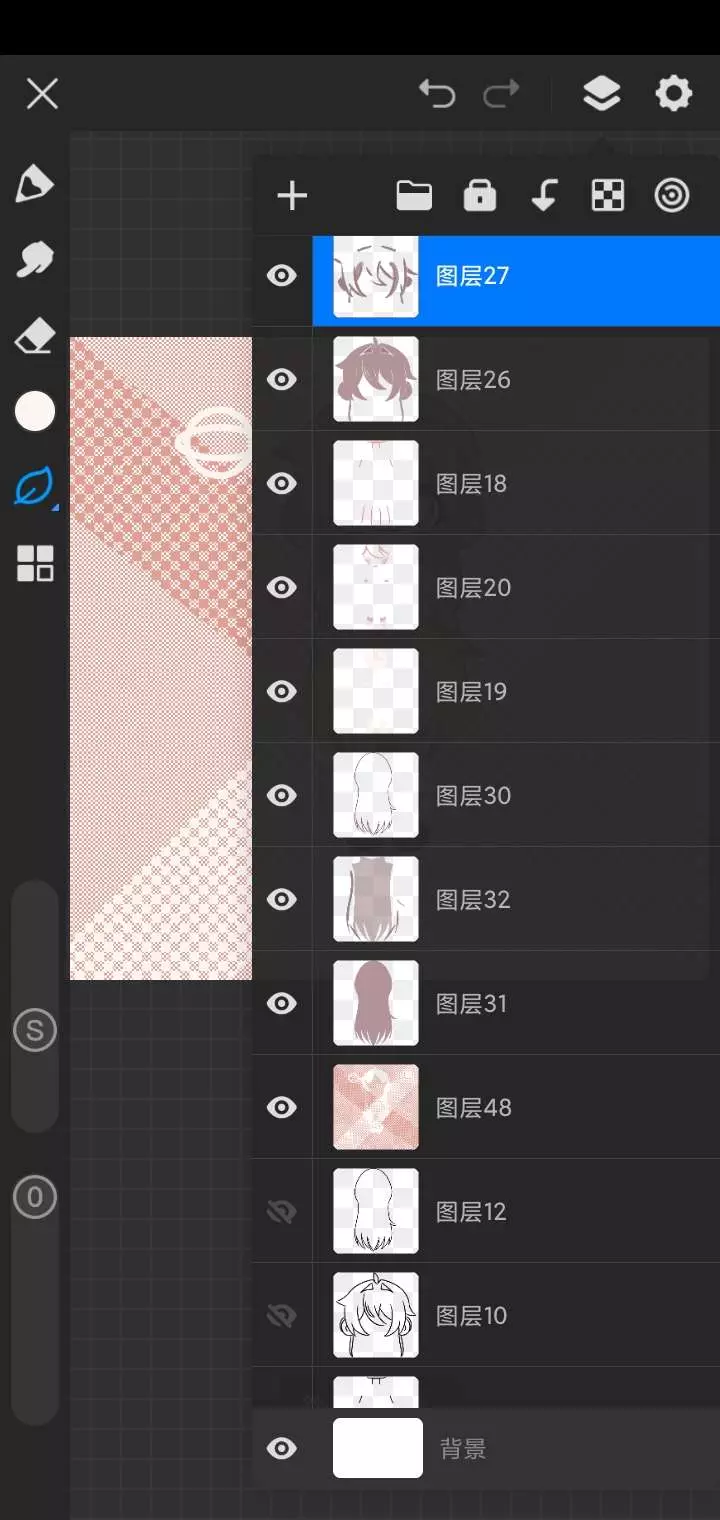
Task: Merge layer down with arrow icon
Action: tap(544, 196)
